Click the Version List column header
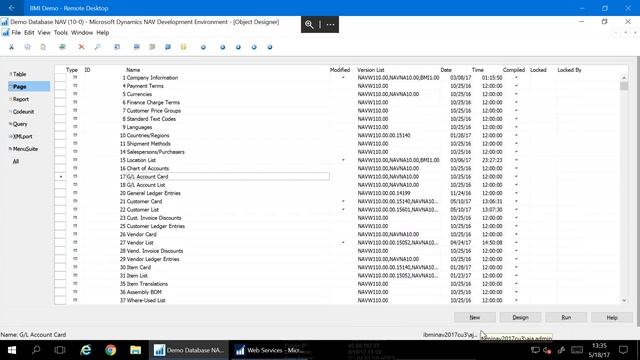 (x=371, y=70)
